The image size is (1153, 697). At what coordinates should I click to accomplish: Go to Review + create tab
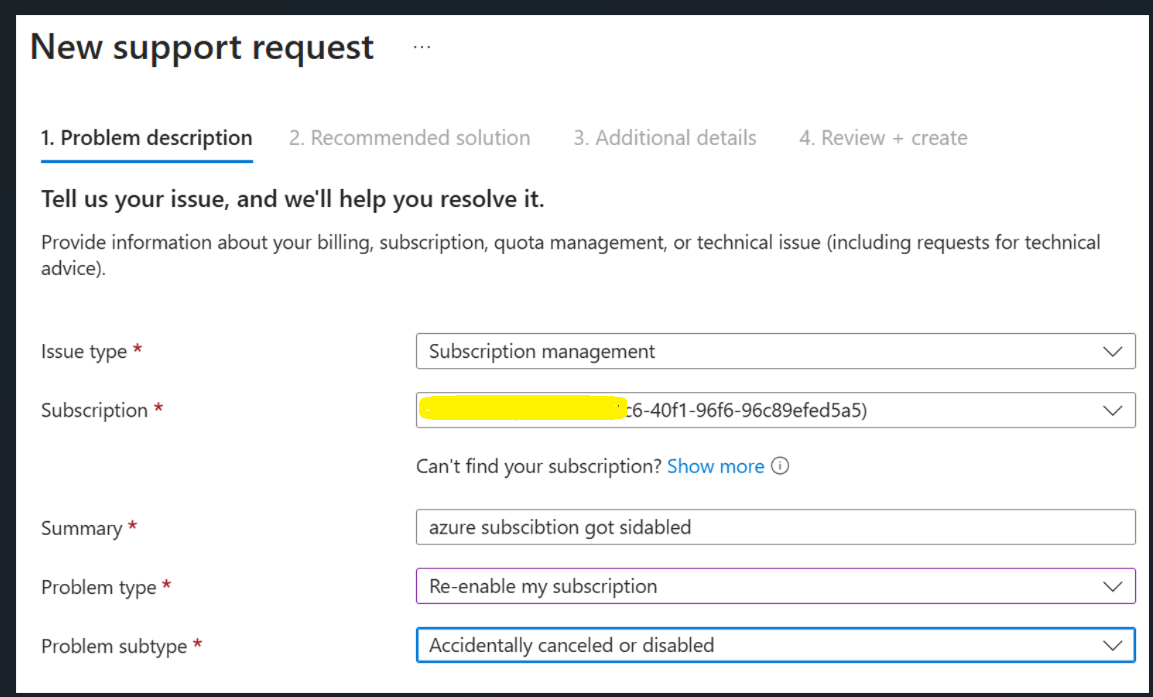883,138
